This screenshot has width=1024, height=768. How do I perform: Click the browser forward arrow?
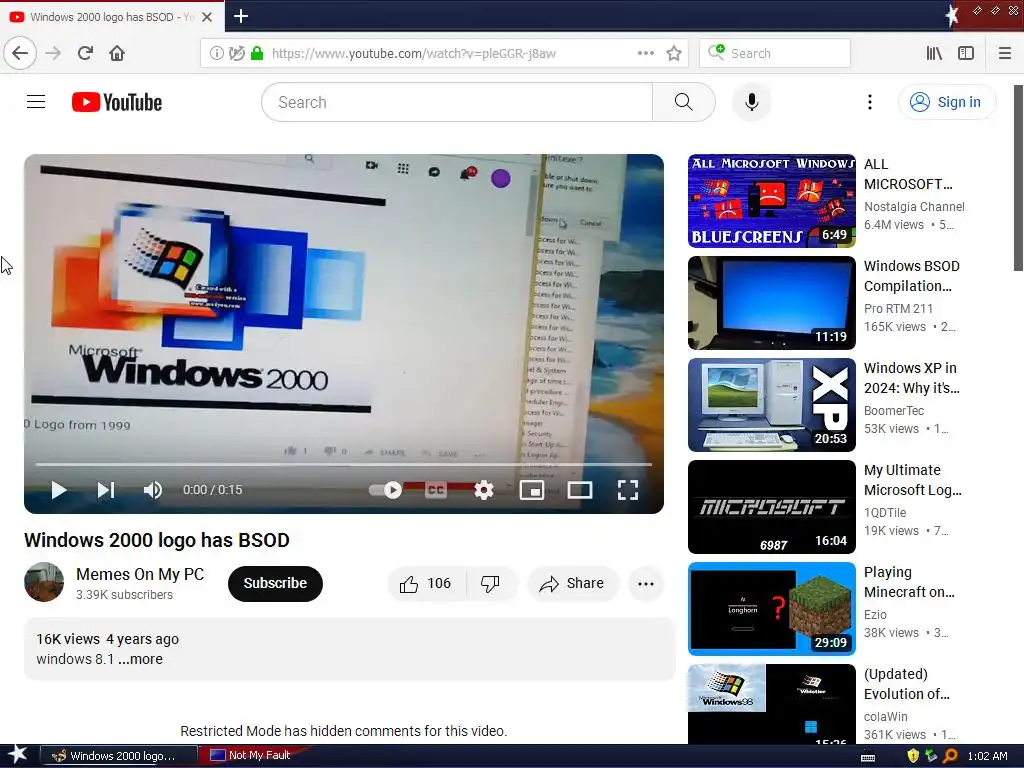(54, 53)
